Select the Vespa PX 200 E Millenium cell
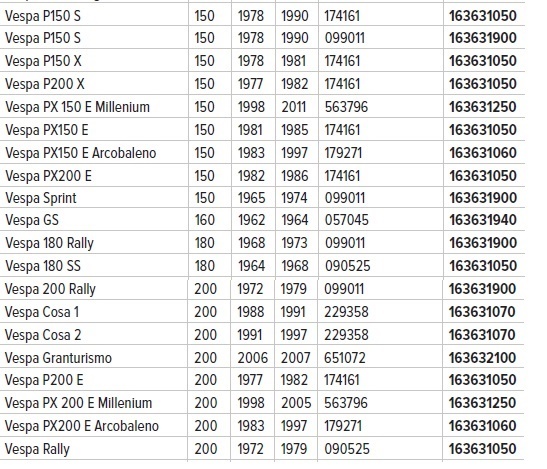The width and height of the screenshot is (547, 469). coord(78,403)
